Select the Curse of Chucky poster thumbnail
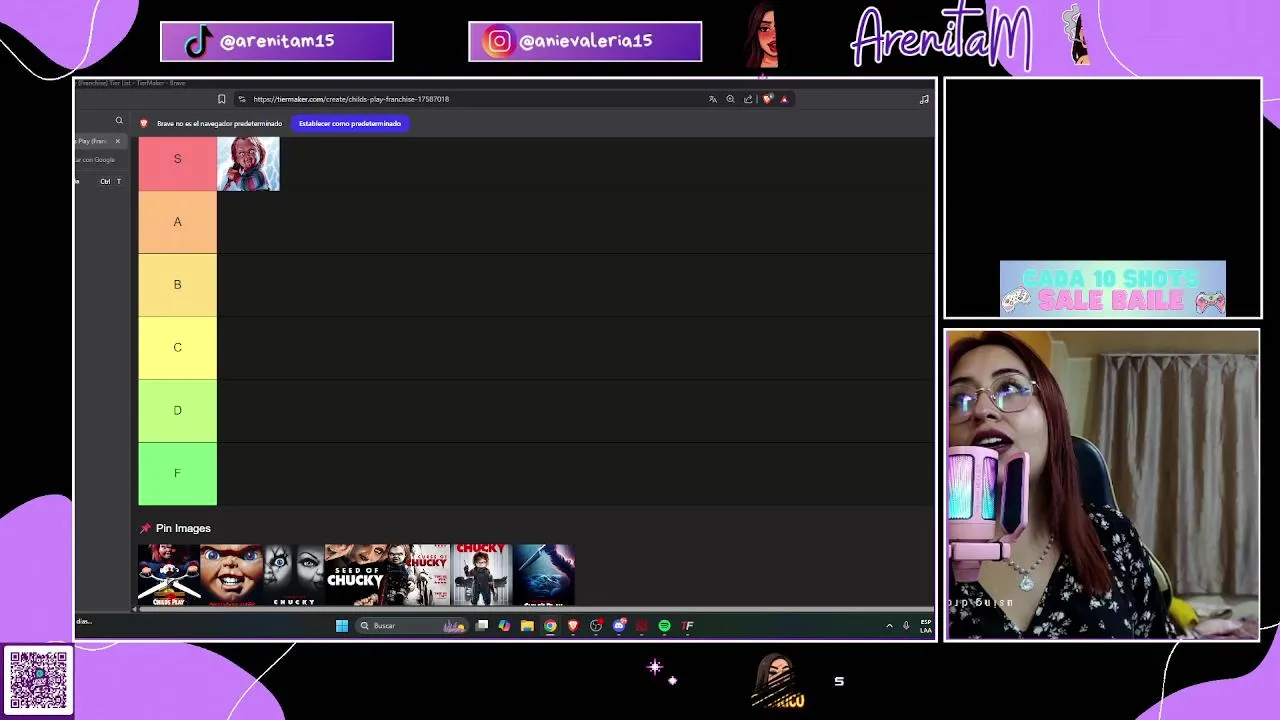This screenshot has width=1280, height=720. click(x=419, y=575)
